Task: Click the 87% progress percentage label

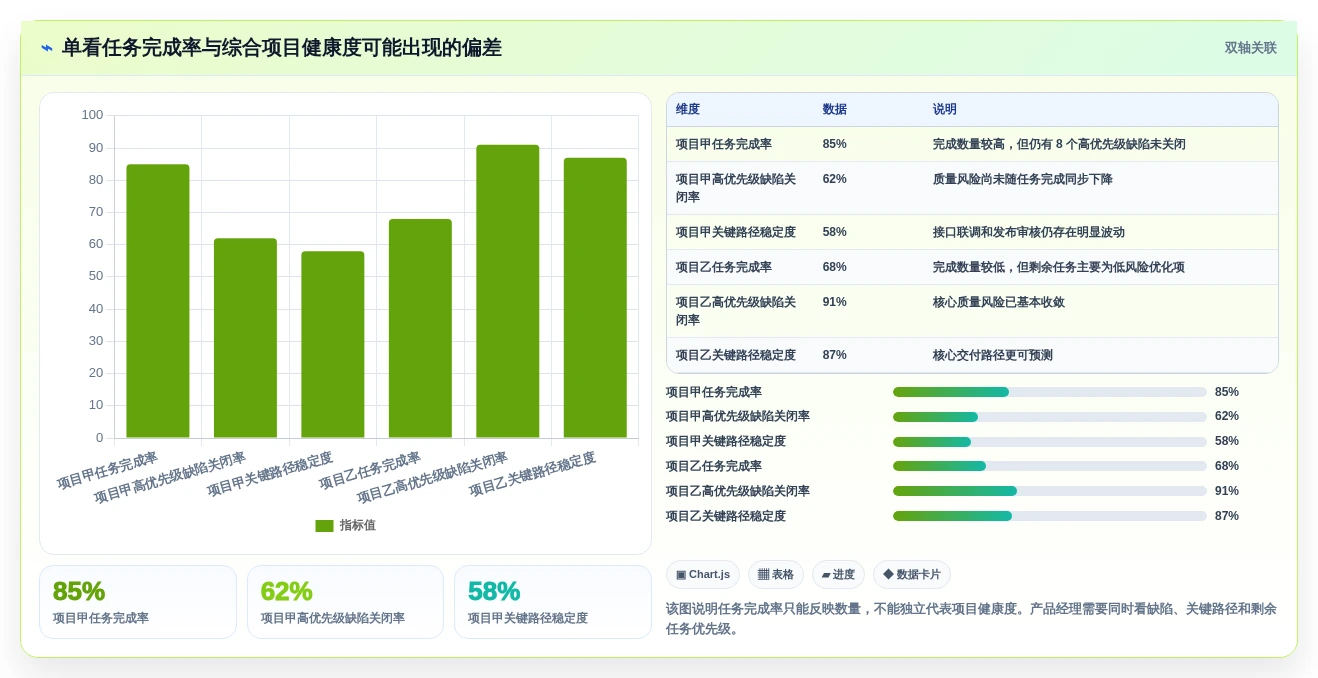Action: coord(1227,516)
